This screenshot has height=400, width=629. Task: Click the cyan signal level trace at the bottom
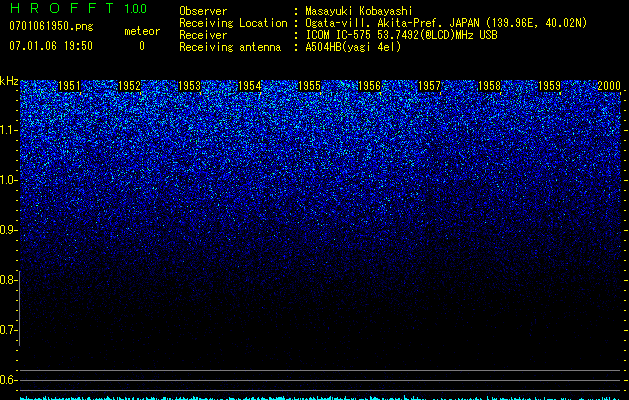pos(320,398)
